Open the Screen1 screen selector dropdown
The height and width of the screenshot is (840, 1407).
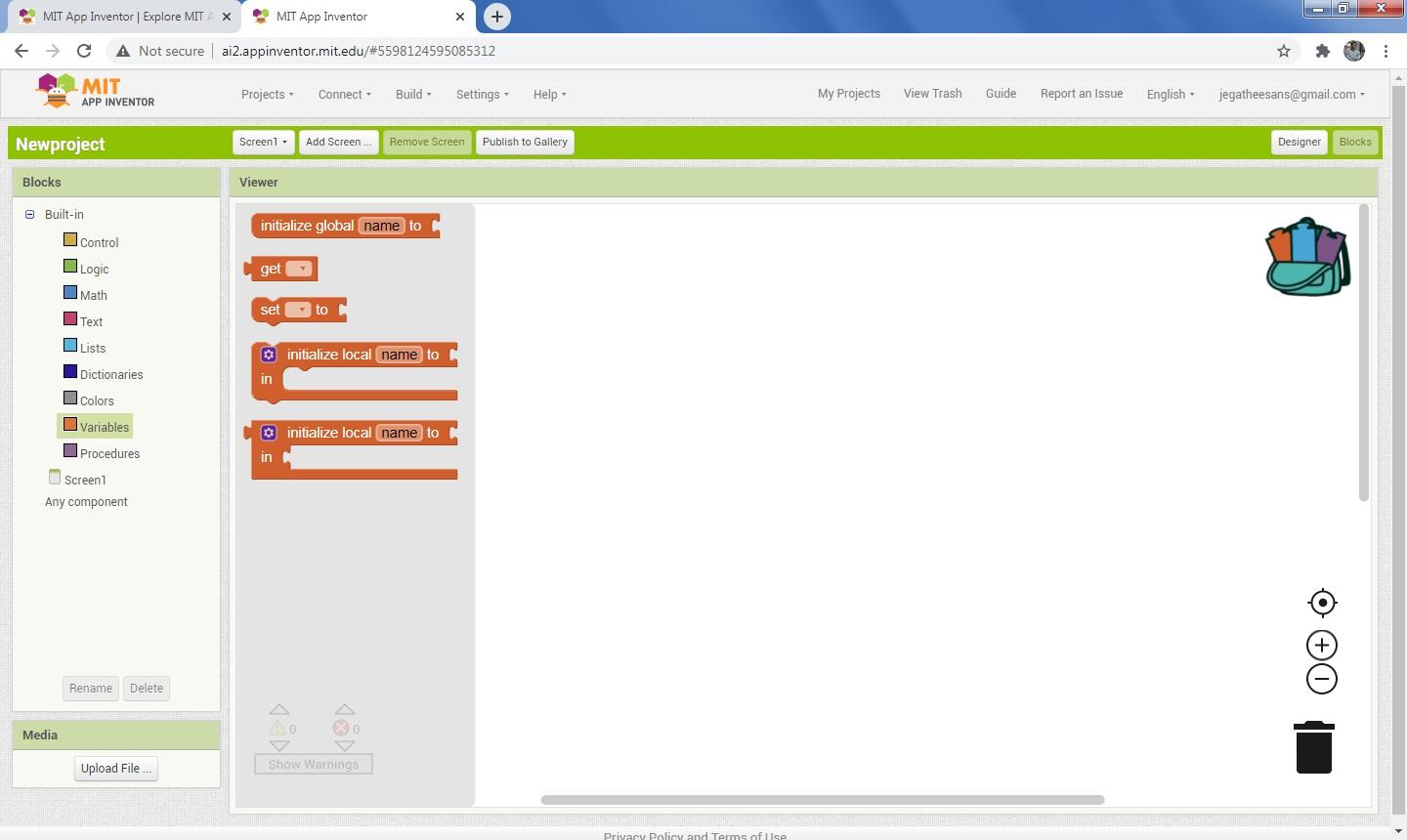pyautogui.click(x=262, y=142)
